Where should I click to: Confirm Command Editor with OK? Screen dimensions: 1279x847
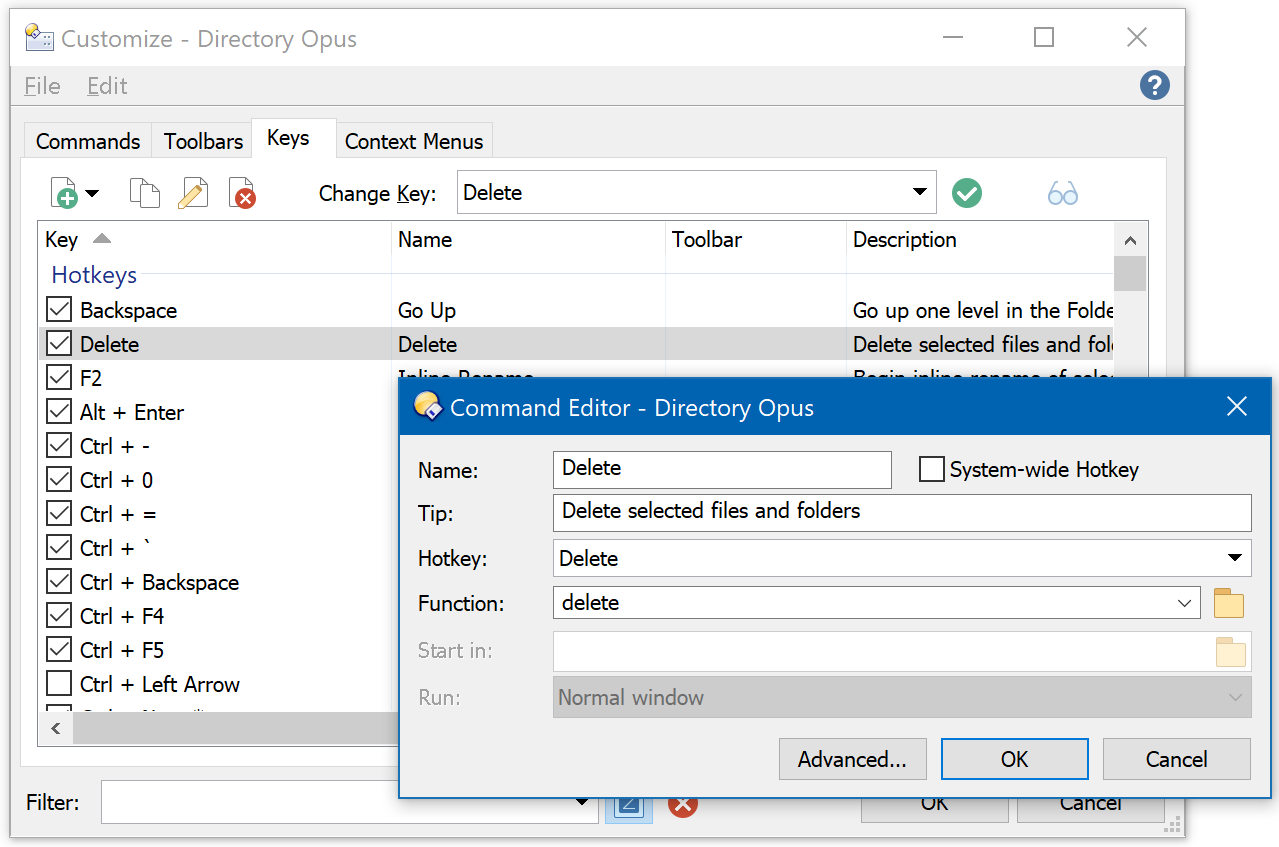tap(1014, 759)
